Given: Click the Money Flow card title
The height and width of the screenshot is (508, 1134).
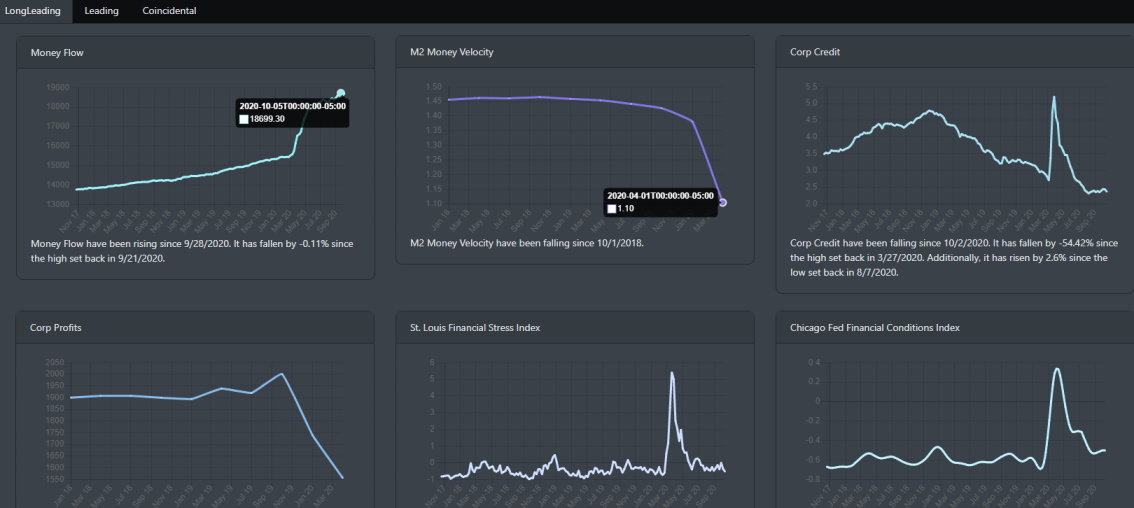Looking at the screenshot, I should coord(57,52).
